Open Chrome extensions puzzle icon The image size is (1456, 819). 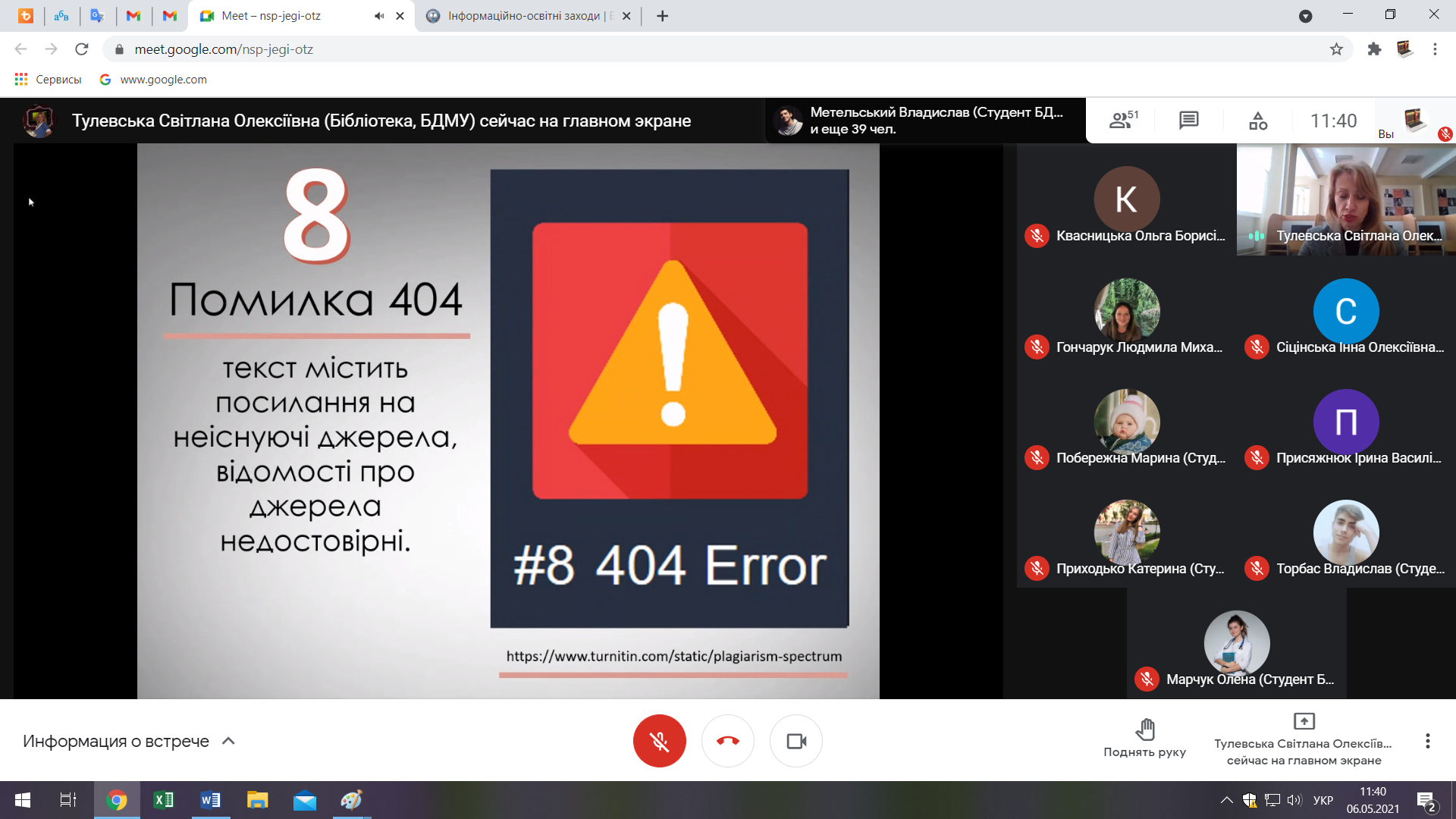(x=1374, y=49)
